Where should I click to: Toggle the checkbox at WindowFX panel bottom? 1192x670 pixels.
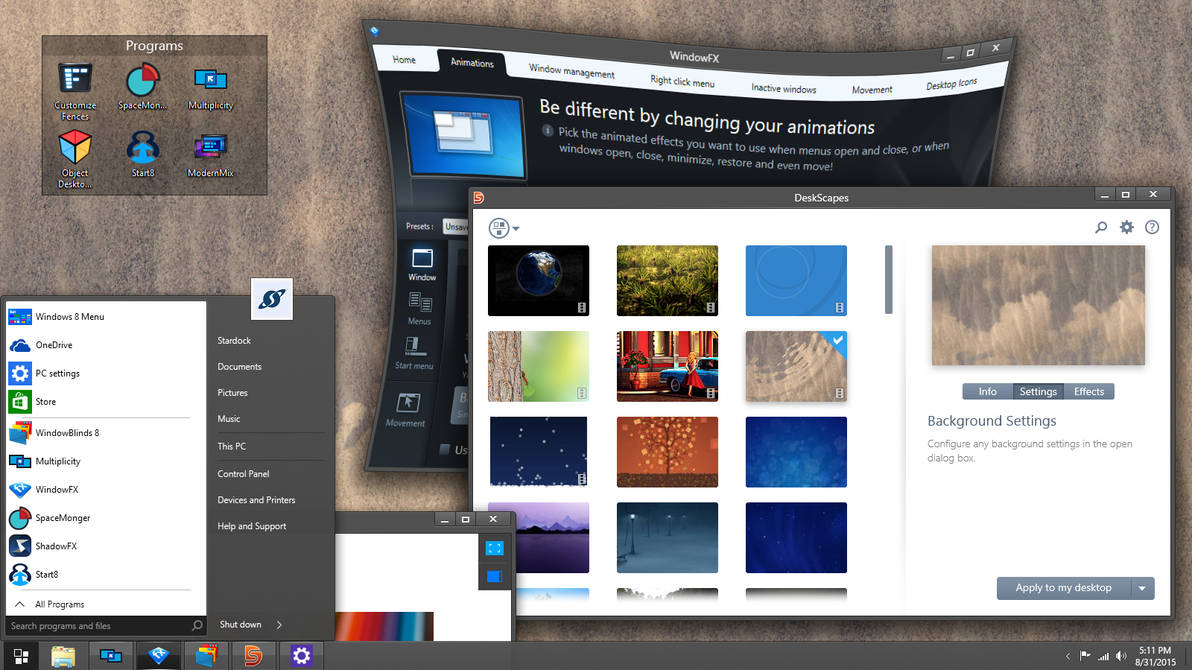click(x=445, y=449)
